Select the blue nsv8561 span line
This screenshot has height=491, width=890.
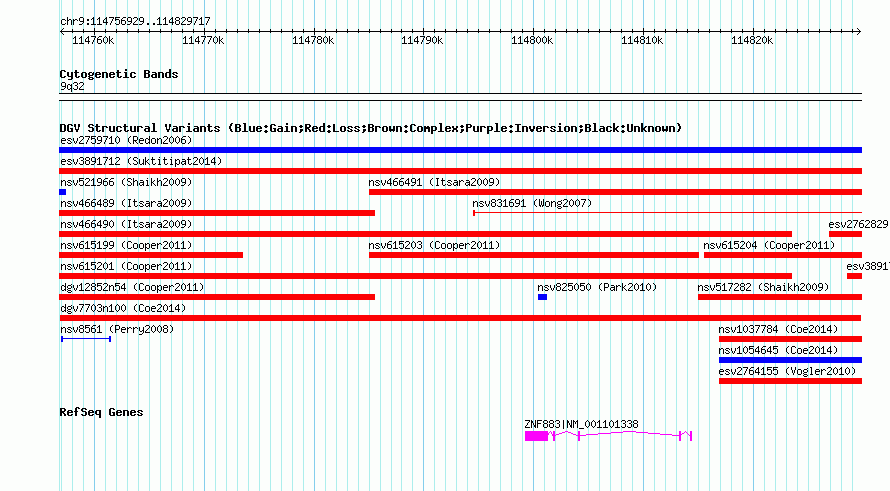(86, 339)
